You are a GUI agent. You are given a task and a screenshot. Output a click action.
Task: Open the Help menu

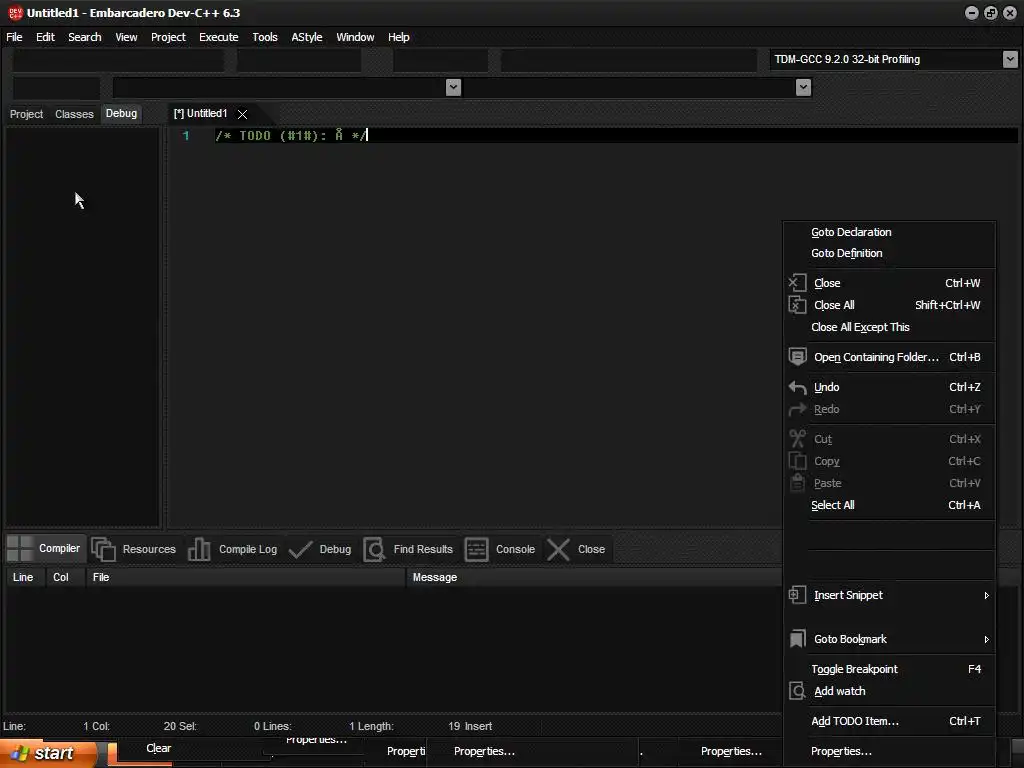click(398, 37)
